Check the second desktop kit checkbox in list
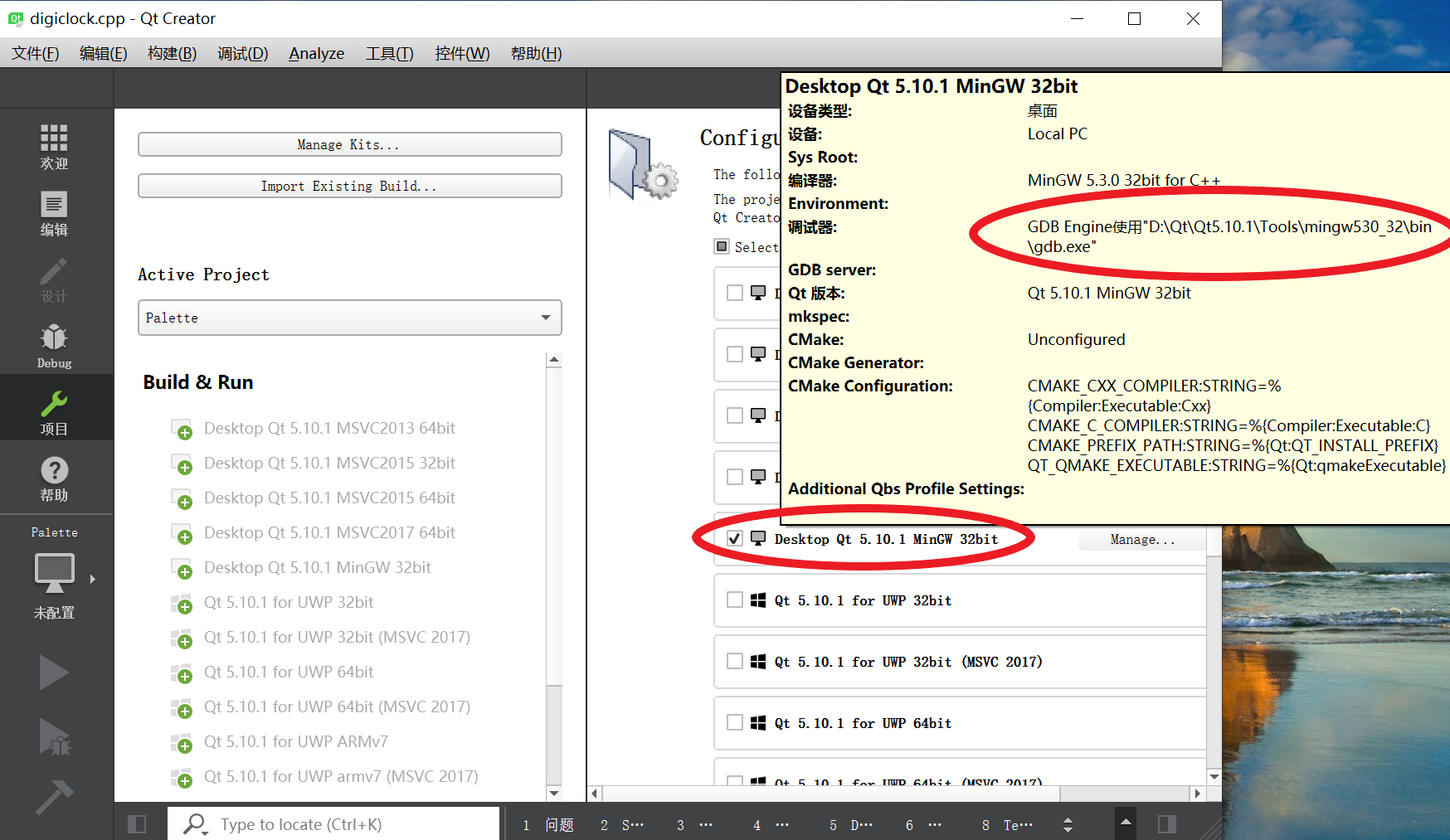Screen dimensions: 1450x840 (734, 354)
